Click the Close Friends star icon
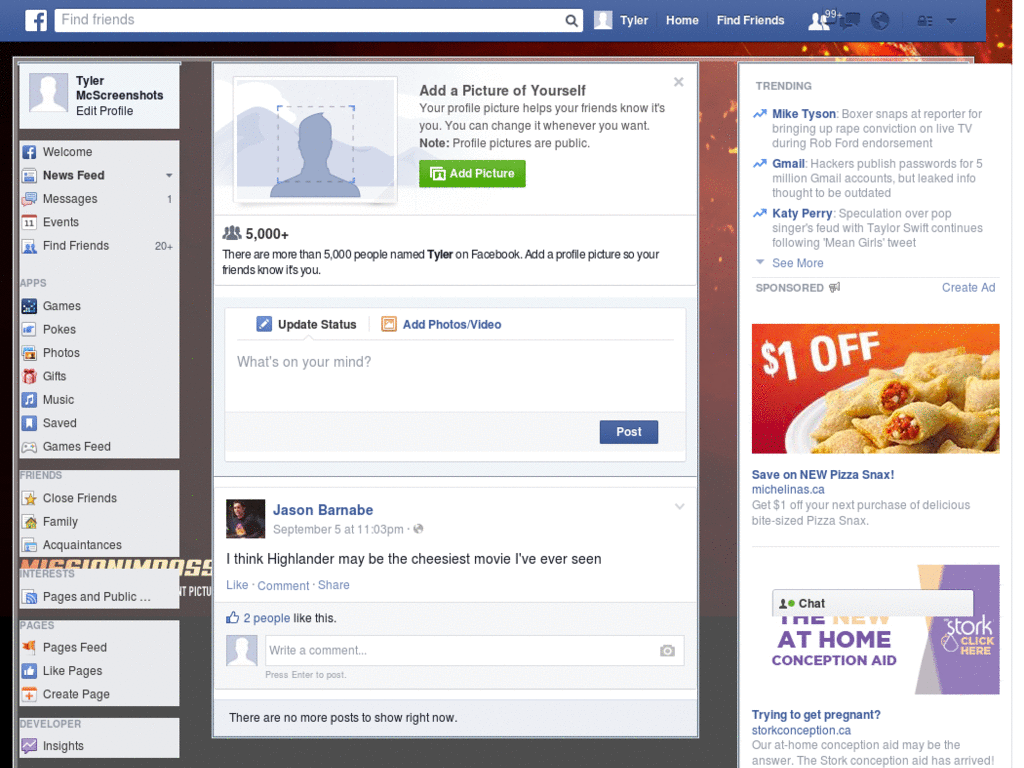The height and width of the screenshot is (768, 1024). (29, 498)
